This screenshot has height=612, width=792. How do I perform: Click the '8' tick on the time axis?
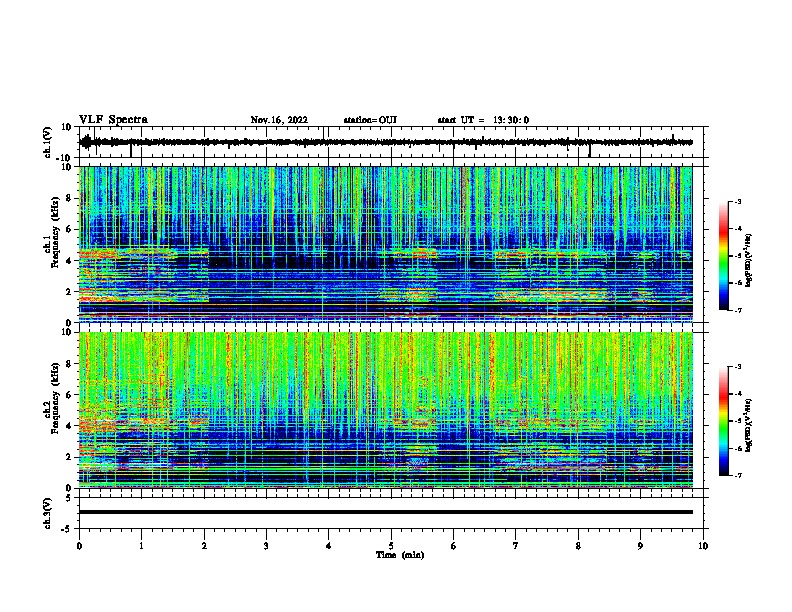578,546
